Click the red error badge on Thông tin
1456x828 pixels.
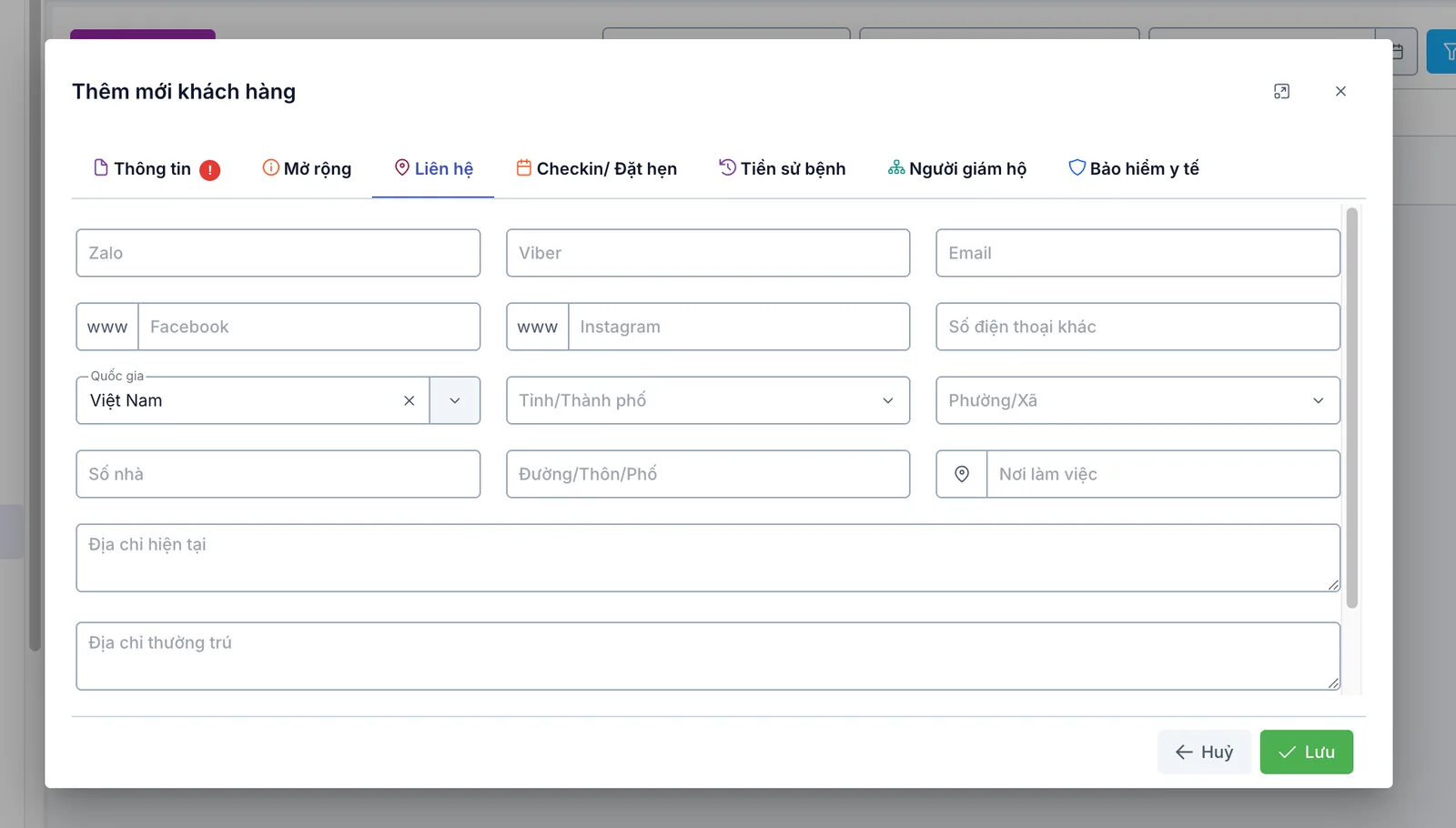[x=210, y=170]
